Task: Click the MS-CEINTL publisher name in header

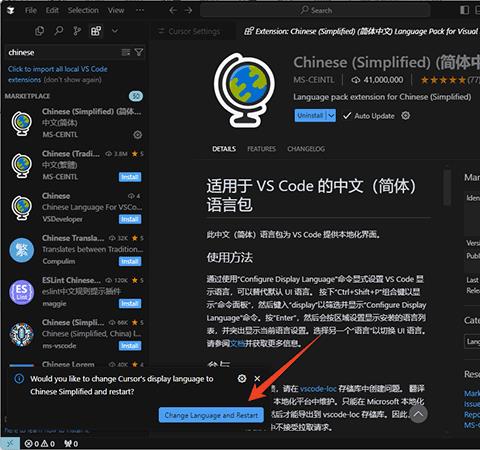Action: [314, 80]
